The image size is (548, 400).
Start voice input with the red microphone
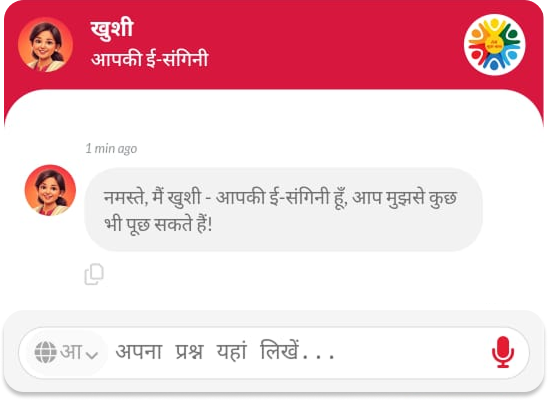click(503, 352)
